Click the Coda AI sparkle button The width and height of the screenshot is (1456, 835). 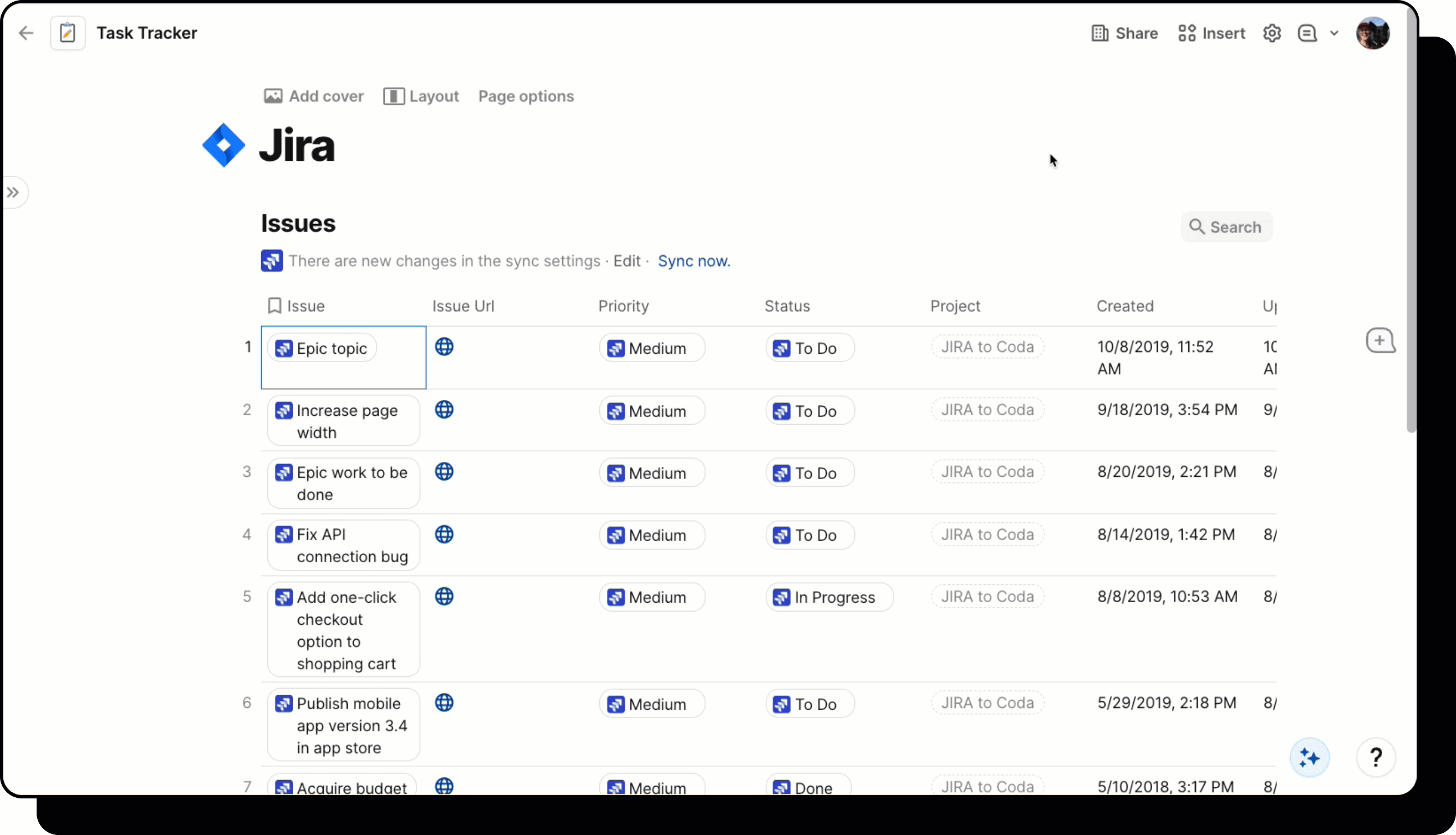[x=1309, y=757]
